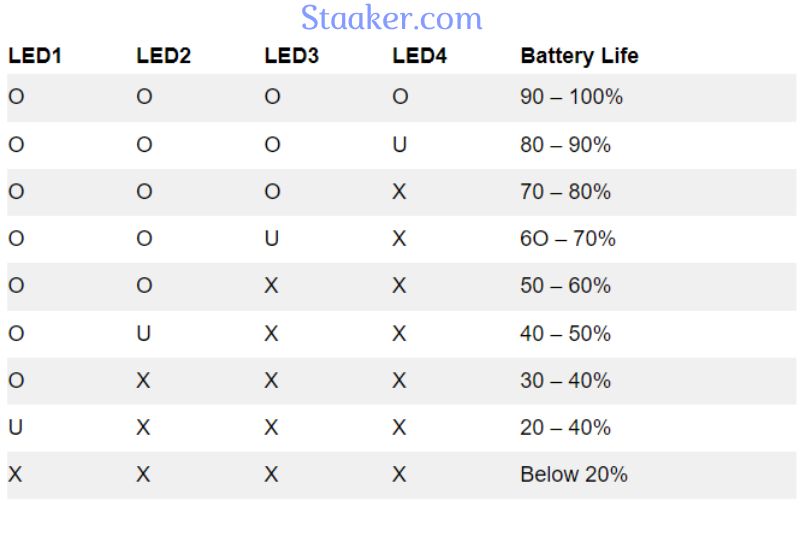Click the Staaker.com watermark link
The width and height of the screenshot is (800, 533).
391,18
